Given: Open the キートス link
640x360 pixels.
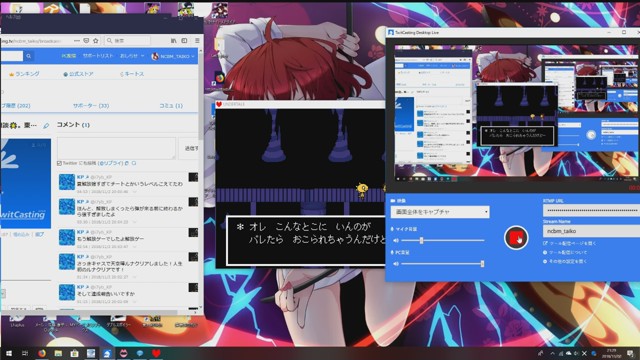Looking at the screenshot, I should tap(132, 74).
